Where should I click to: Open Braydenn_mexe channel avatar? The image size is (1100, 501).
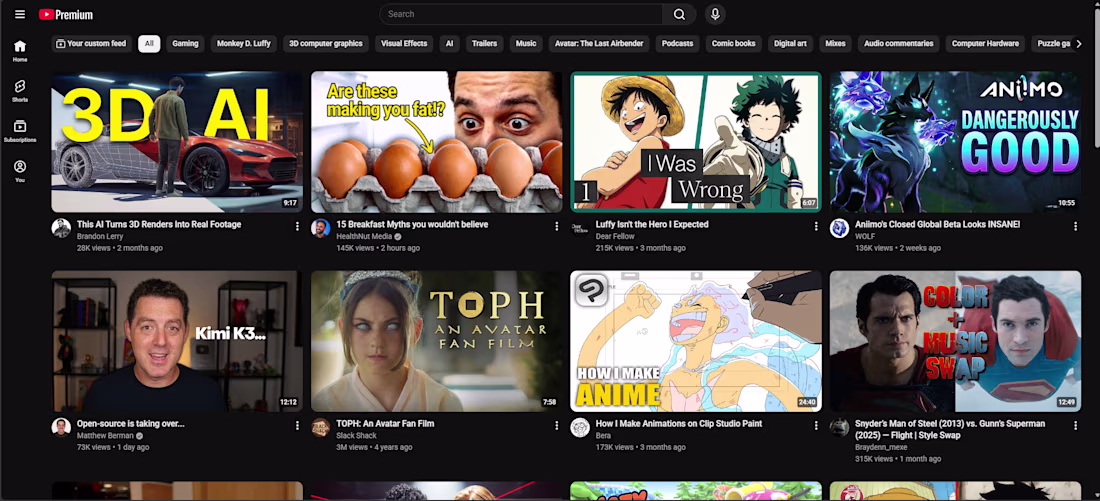840,427
